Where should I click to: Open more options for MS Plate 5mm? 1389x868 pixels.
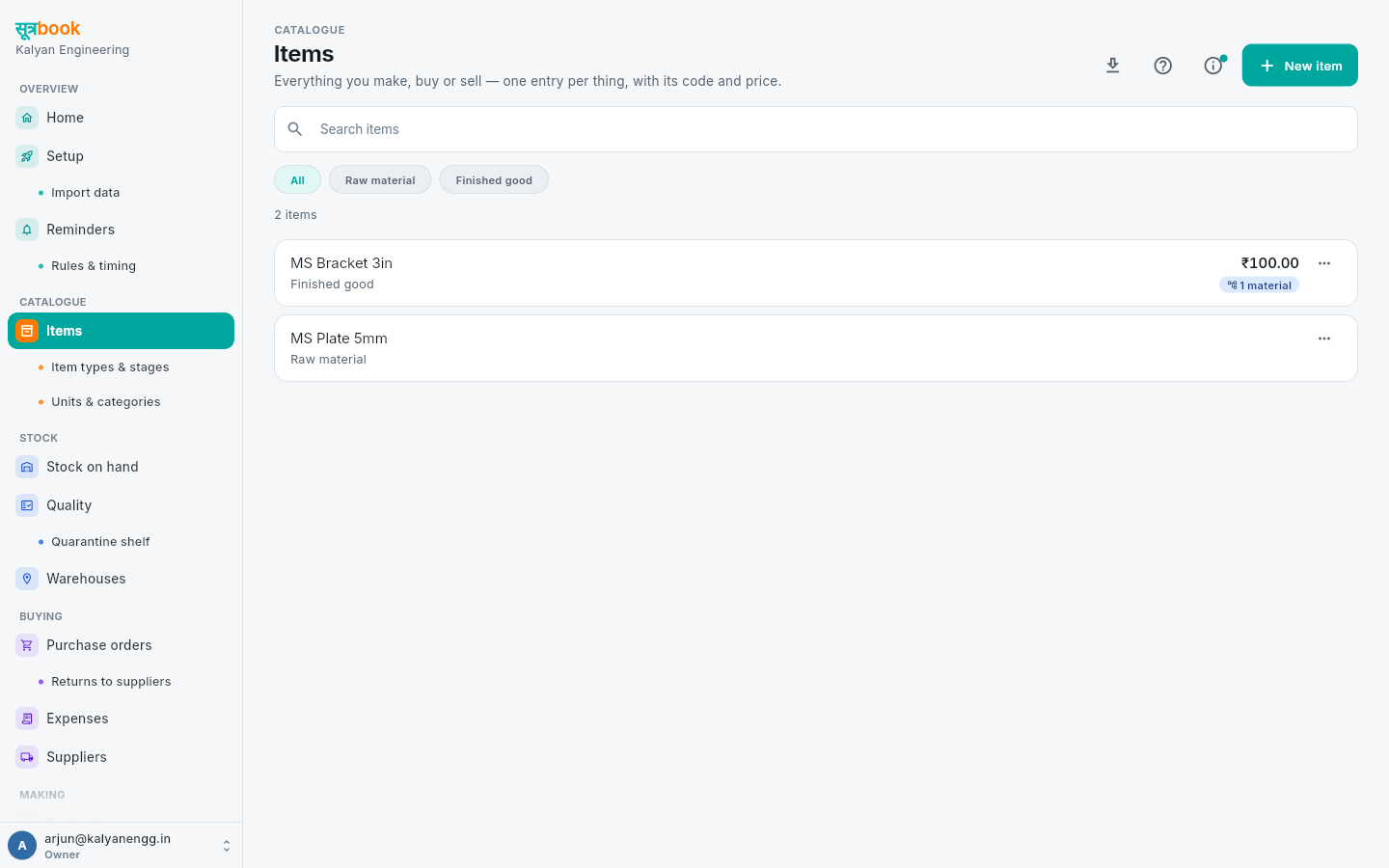point(1324,339)
